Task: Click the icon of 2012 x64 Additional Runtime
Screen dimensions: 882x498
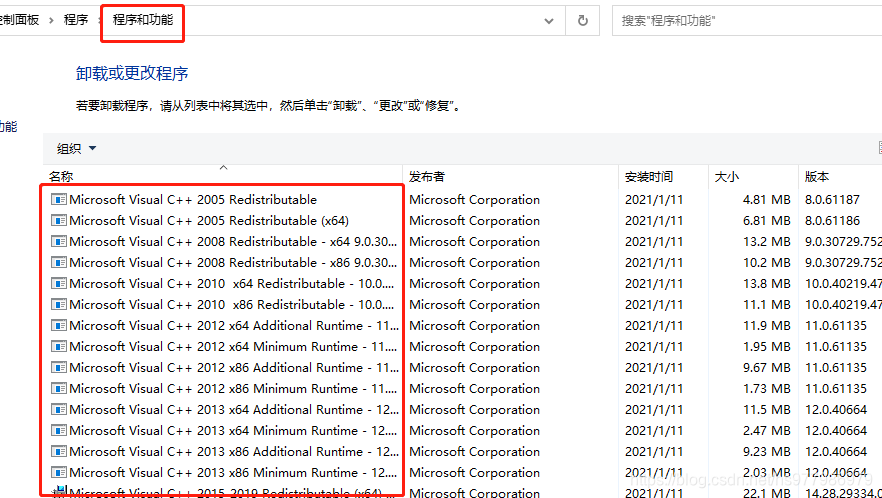Action: (58, 325)
